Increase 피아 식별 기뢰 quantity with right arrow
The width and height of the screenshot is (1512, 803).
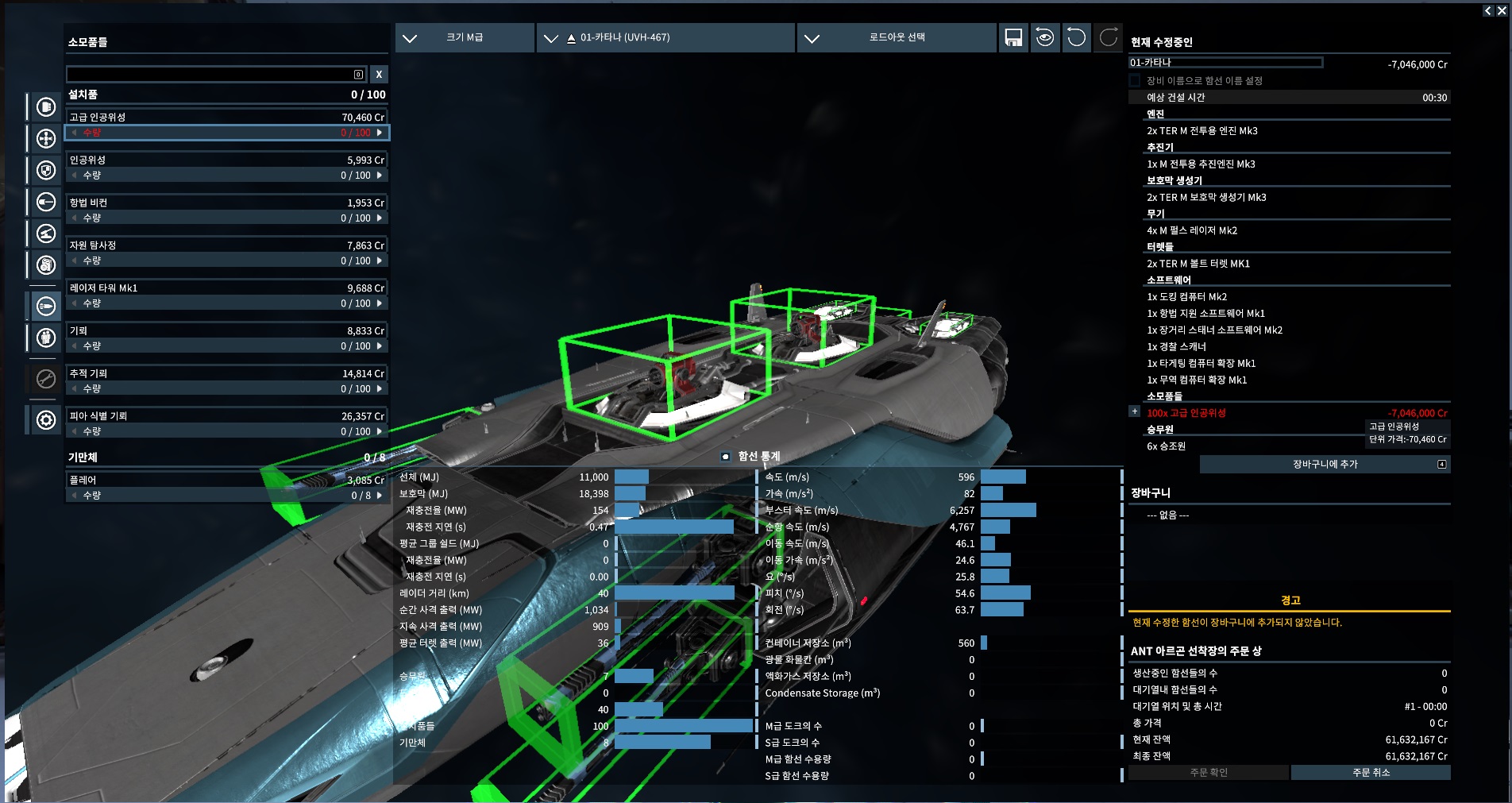pos(380,431)
